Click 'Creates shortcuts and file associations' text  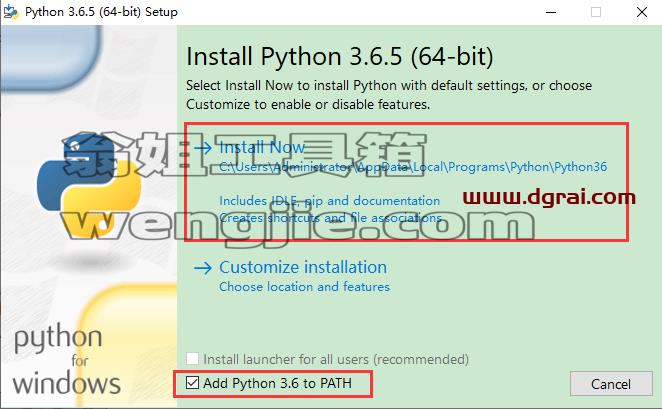331,218
